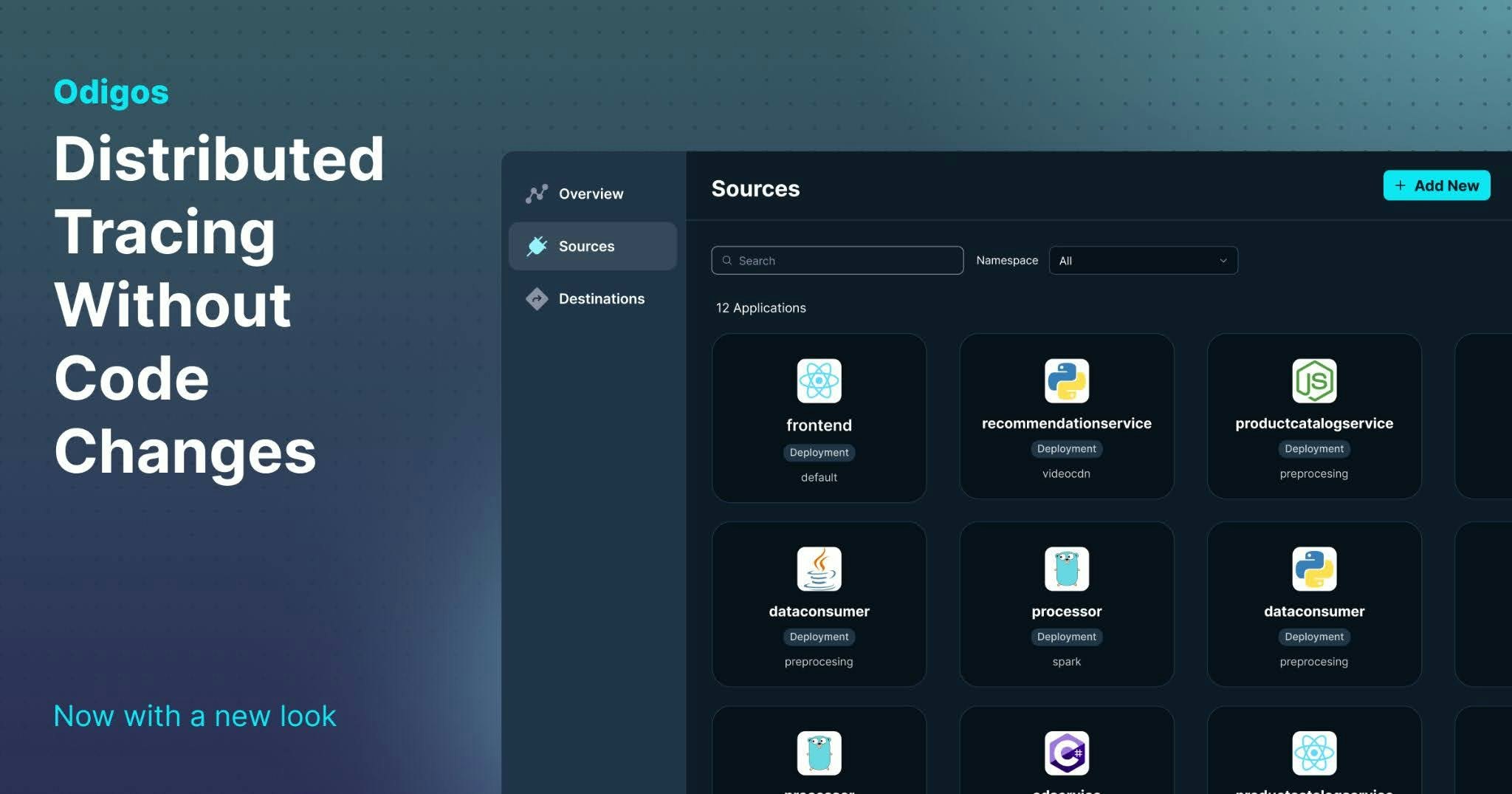Click the Sources plug icon in sidebar
Image resolution: width=1512 pixels, height=794 pixels.
(x=537, y=246)
